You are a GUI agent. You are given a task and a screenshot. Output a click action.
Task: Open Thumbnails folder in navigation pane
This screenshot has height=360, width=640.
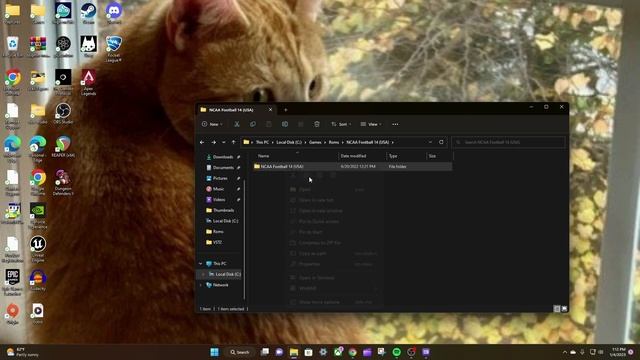click(x=223, y=210)
